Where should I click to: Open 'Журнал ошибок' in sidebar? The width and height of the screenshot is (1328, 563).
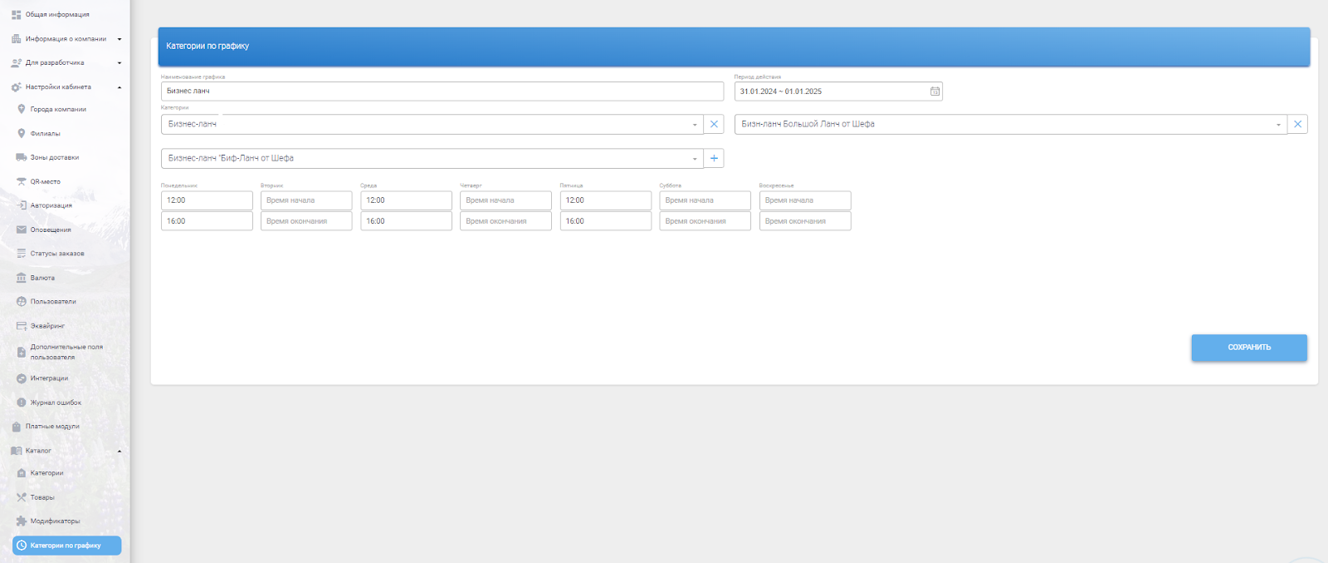(x=55, y=402)
